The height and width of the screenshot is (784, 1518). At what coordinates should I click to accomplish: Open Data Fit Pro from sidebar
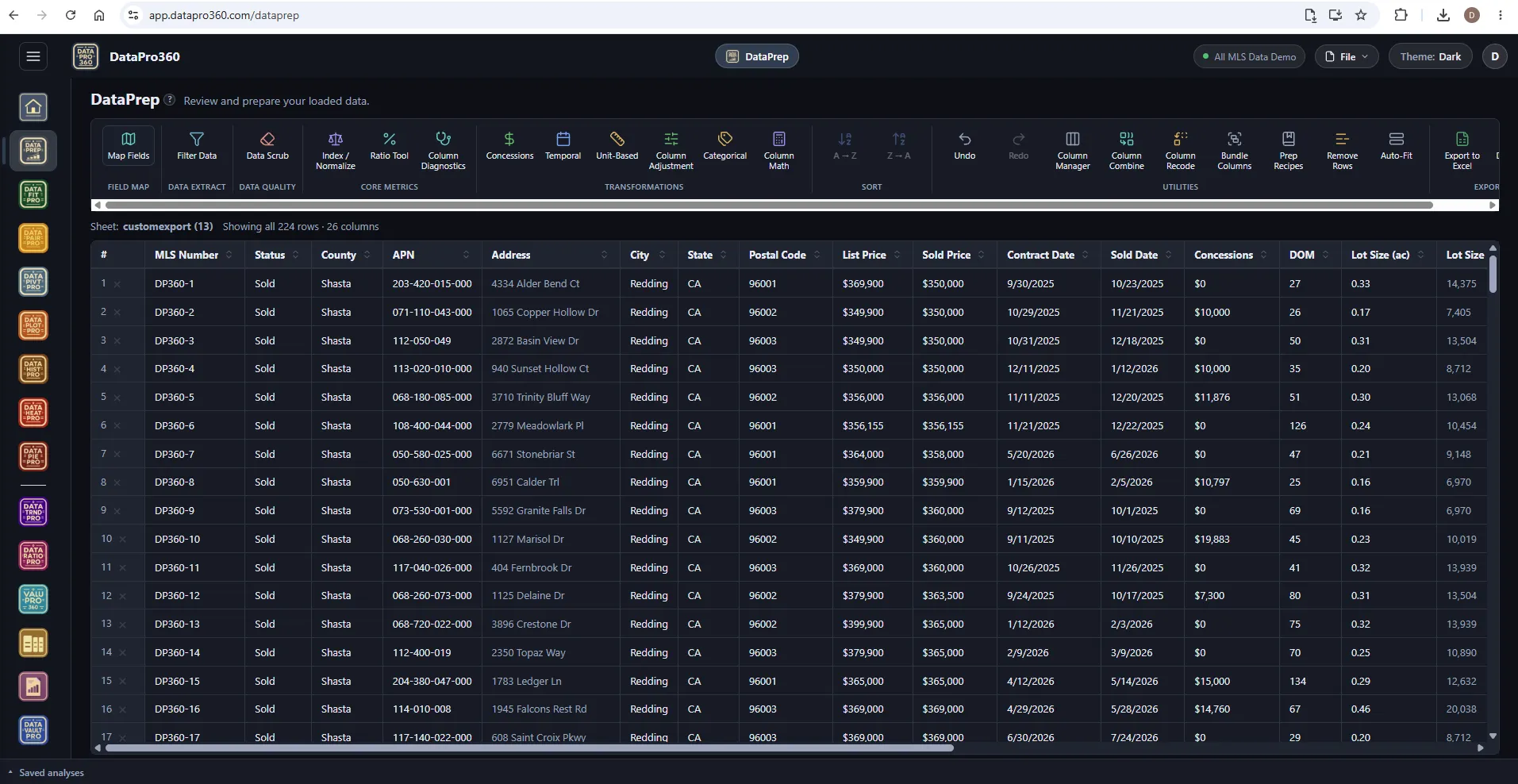click(33, 194)
